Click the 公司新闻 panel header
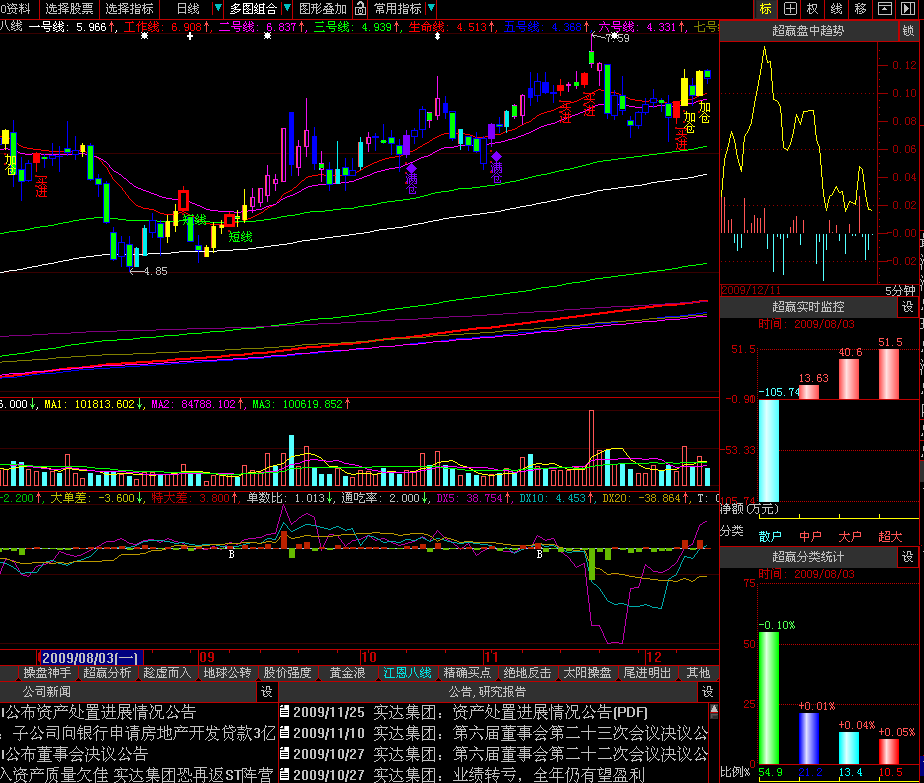 (47, 692)
